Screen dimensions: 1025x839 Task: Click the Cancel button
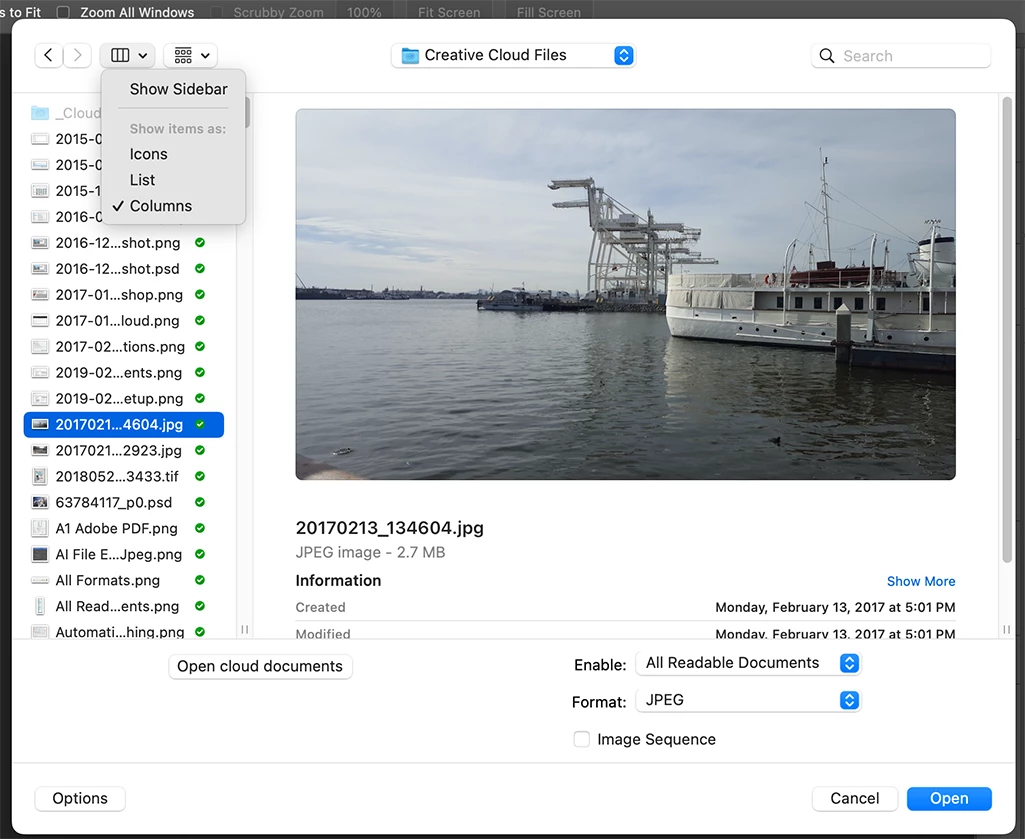(854, 798)
